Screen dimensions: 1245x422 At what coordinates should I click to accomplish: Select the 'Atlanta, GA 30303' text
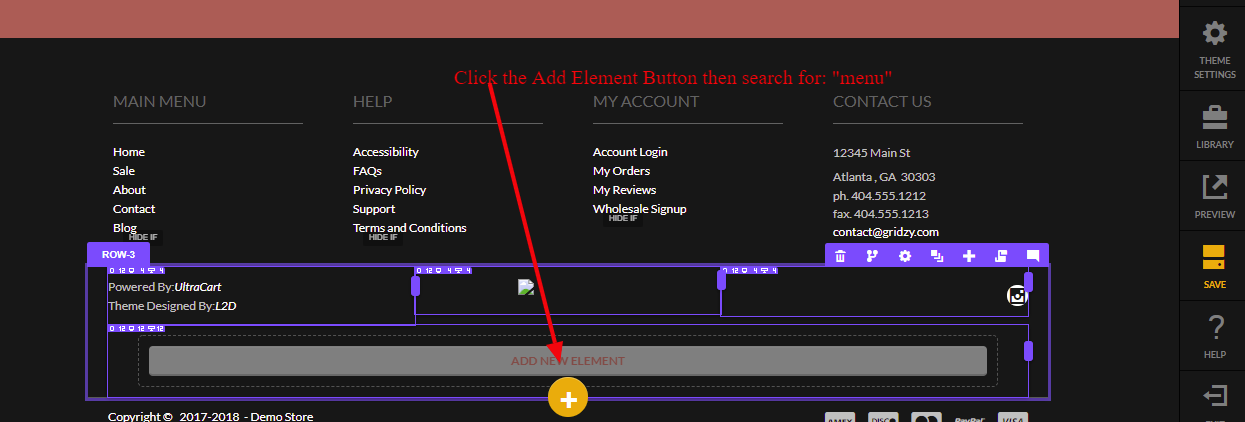pyautogui.click(x=884, y=177)
